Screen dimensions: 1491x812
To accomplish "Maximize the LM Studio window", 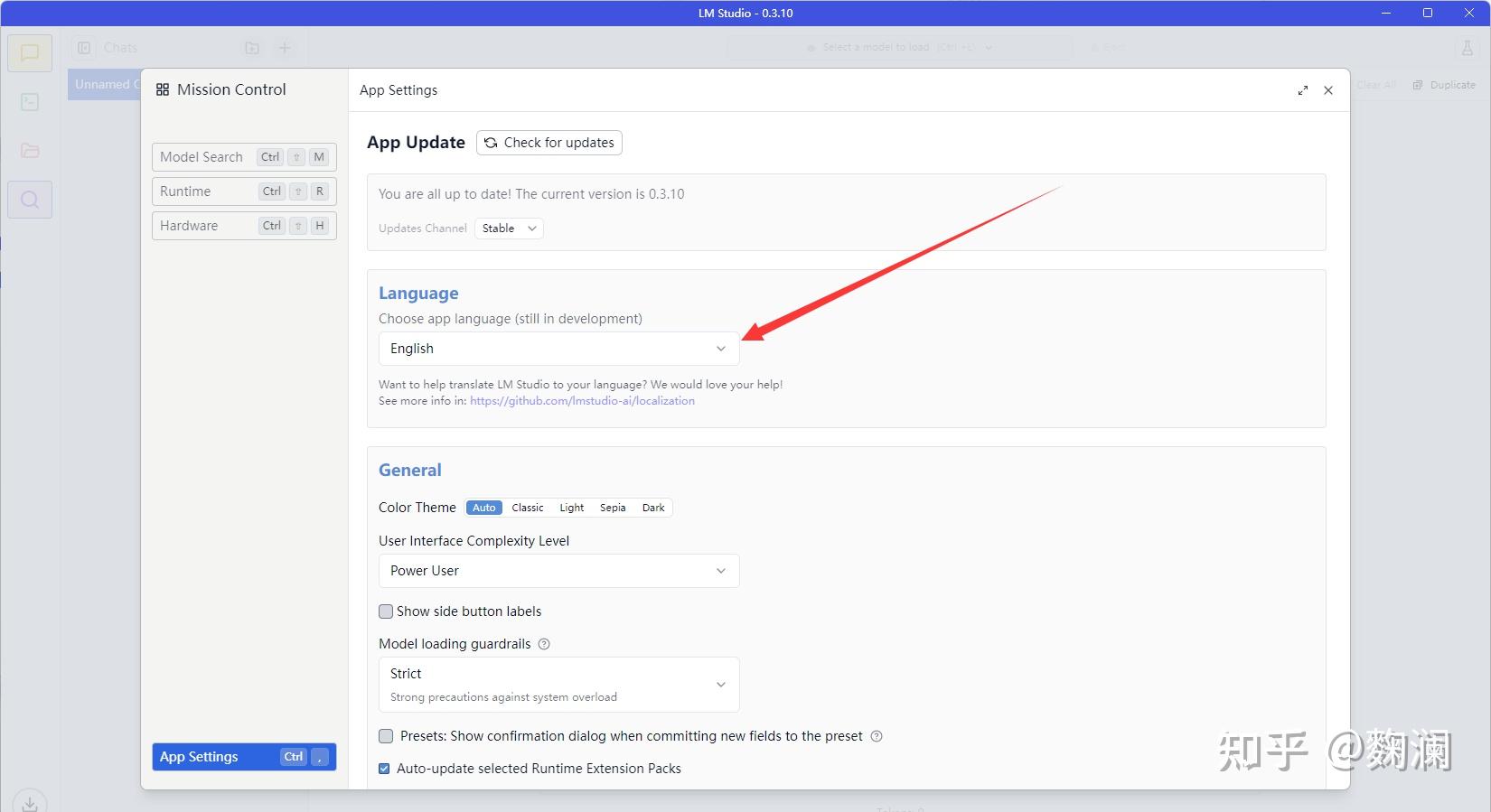I will click(x=1428, y=13).
